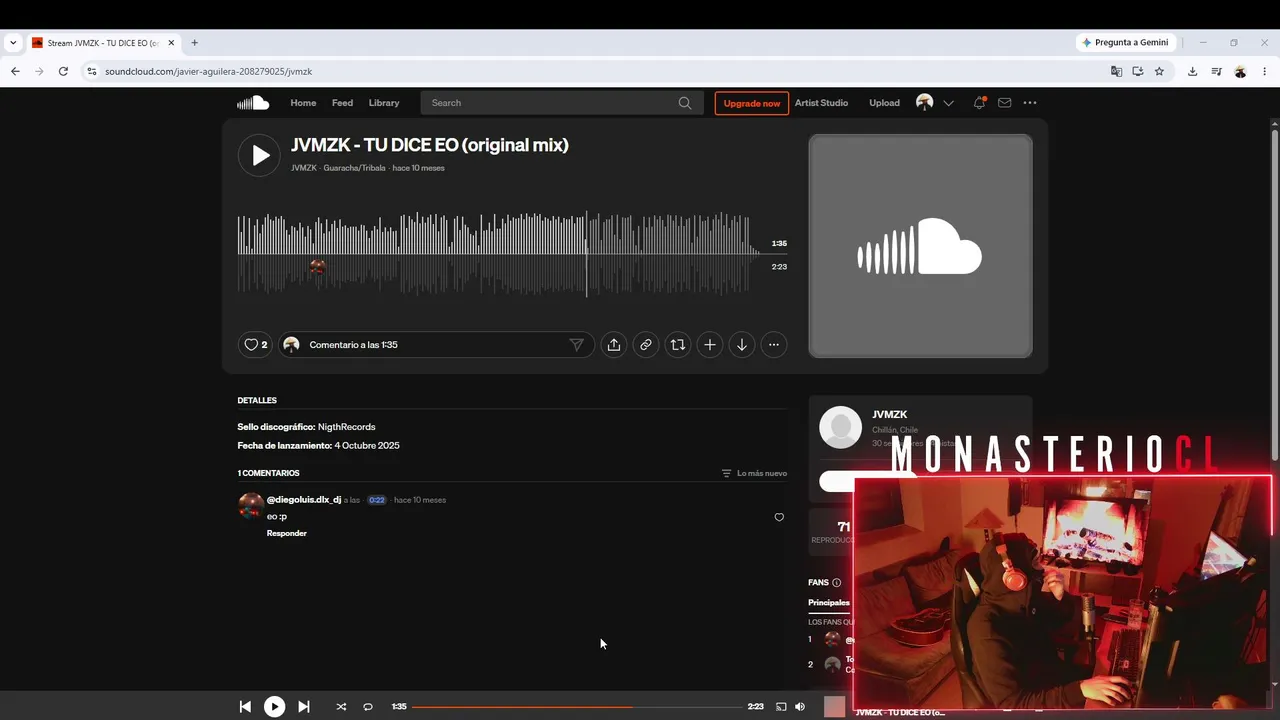
Task: Open the Chrome tab search dropdown
Action: tap(13, 43)
